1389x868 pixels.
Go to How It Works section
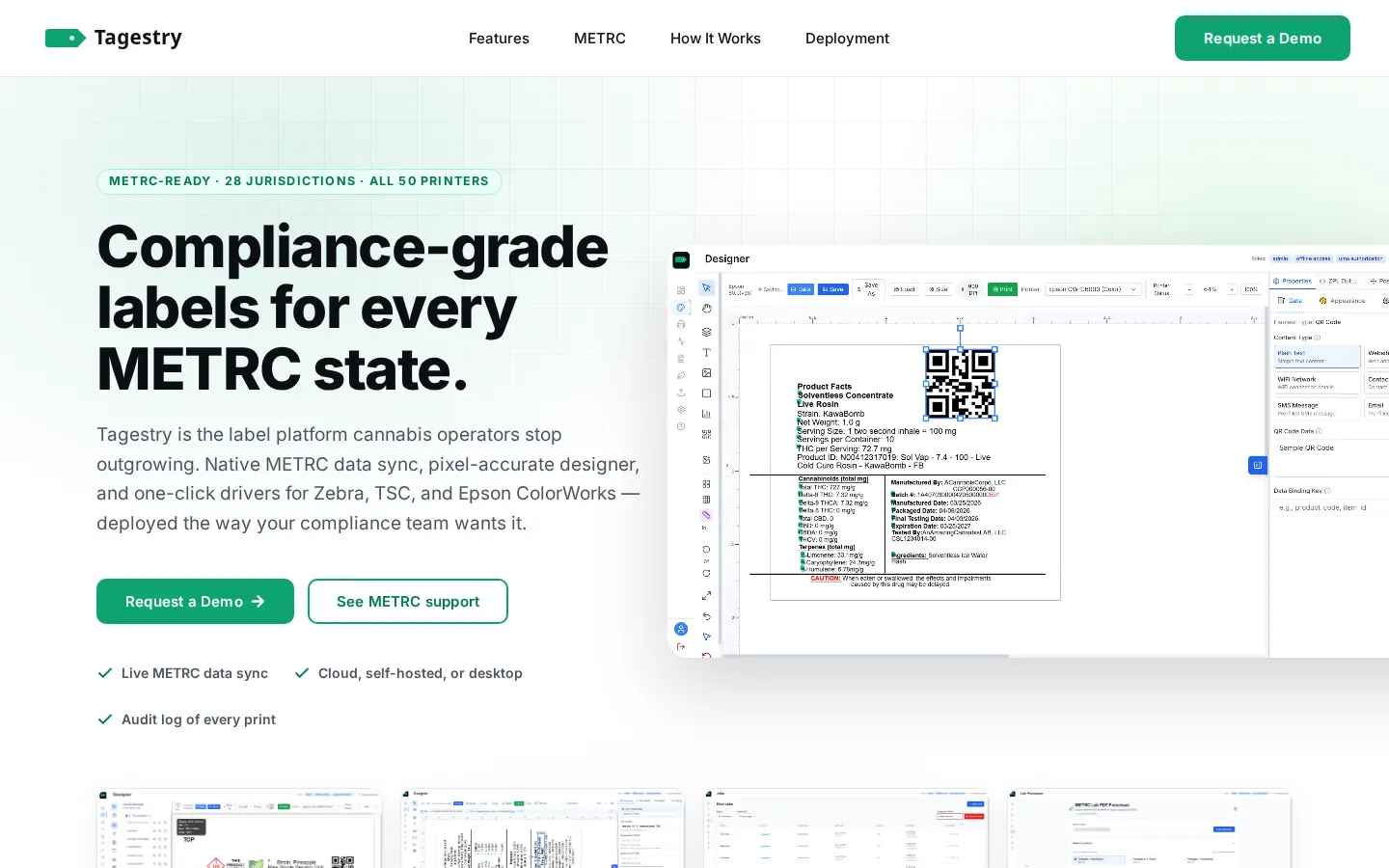[716, 39]
